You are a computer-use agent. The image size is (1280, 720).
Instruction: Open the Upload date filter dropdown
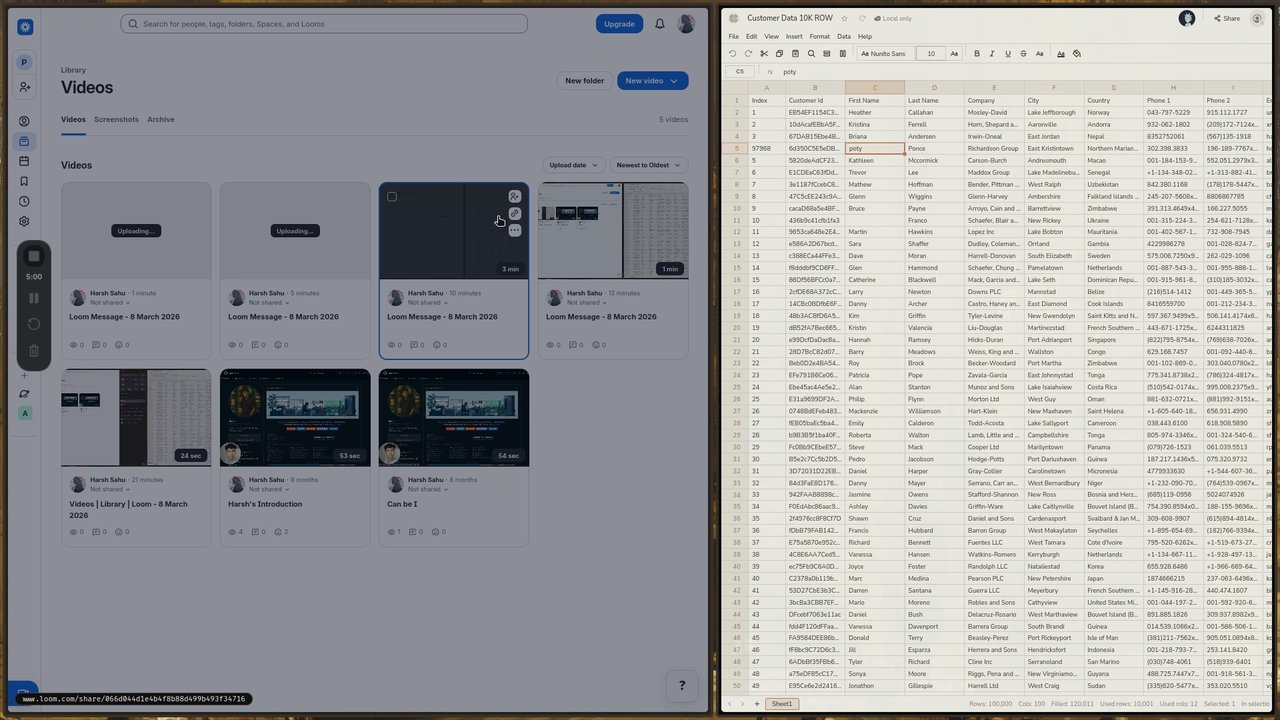point(574,165)
